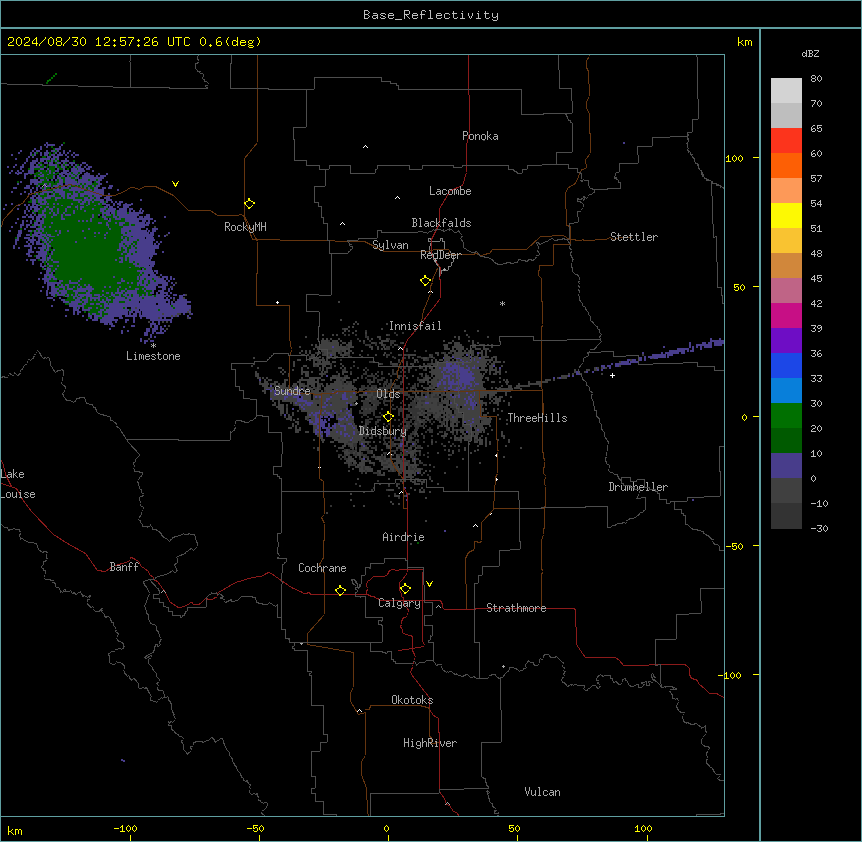This screenshot has height=842, width=862.
Task: Select the yellow 51-54 dBZ legend swatch
Action: click(x=786, y=215)
